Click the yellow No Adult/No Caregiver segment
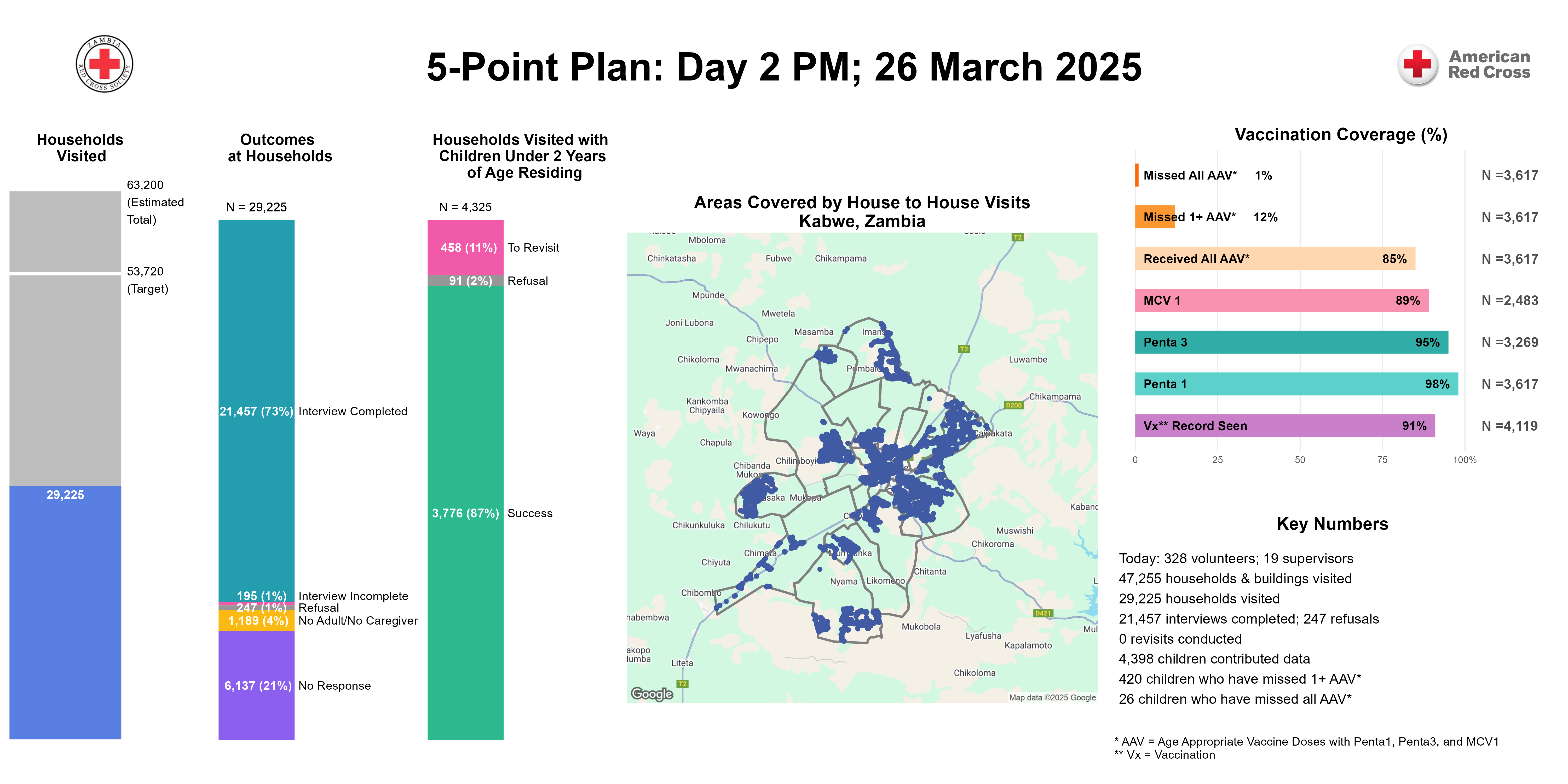This screenshot has height=784, width=1568. pos(256,620)
